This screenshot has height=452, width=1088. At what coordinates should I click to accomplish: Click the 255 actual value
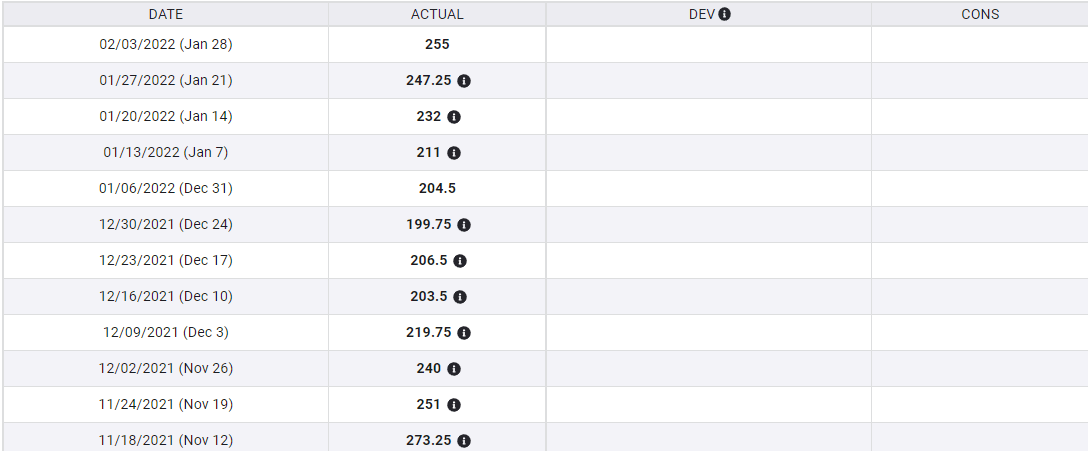437,44
